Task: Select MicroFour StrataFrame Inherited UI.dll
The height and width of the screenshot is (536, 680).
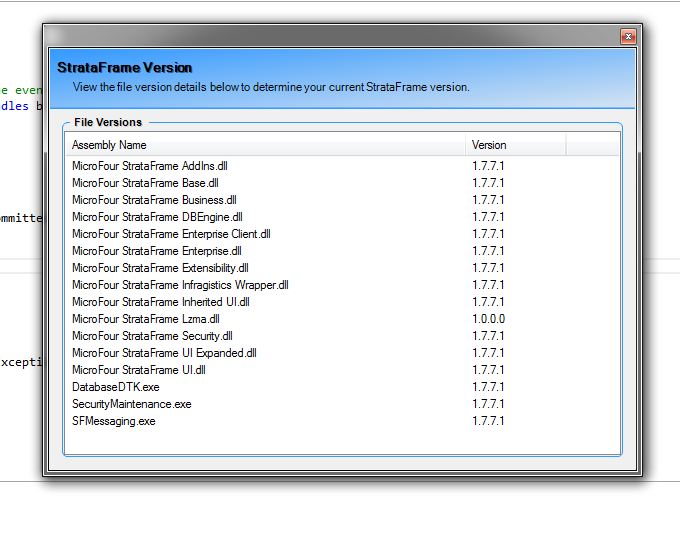Action: point(161,302)
